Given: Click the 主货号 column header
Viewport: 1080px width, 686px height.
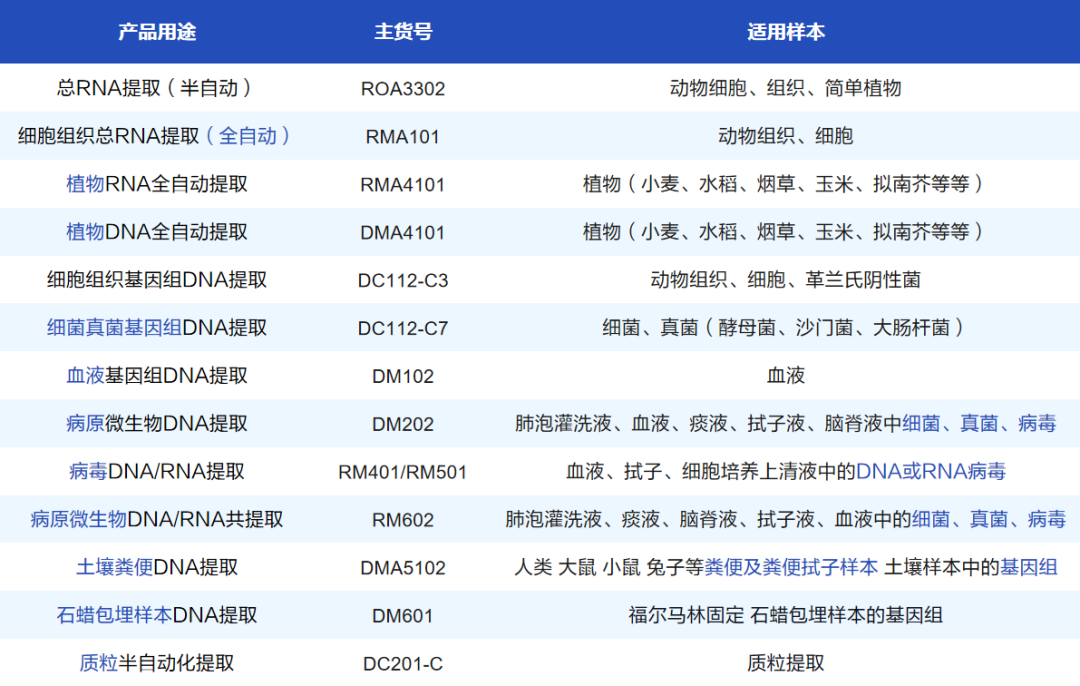Looking at the screenshot, I should 403,32.
